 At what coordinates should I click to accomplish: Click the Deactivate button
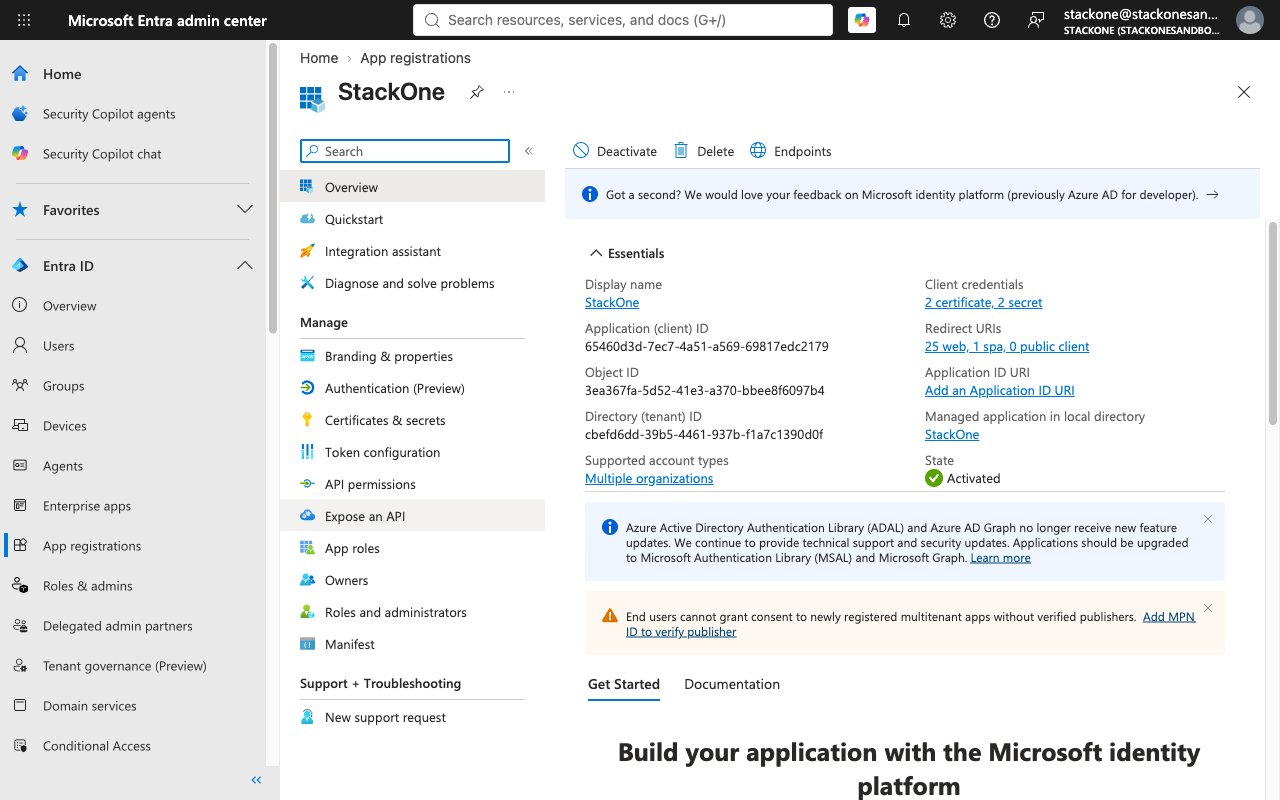(x=615, y=151)
